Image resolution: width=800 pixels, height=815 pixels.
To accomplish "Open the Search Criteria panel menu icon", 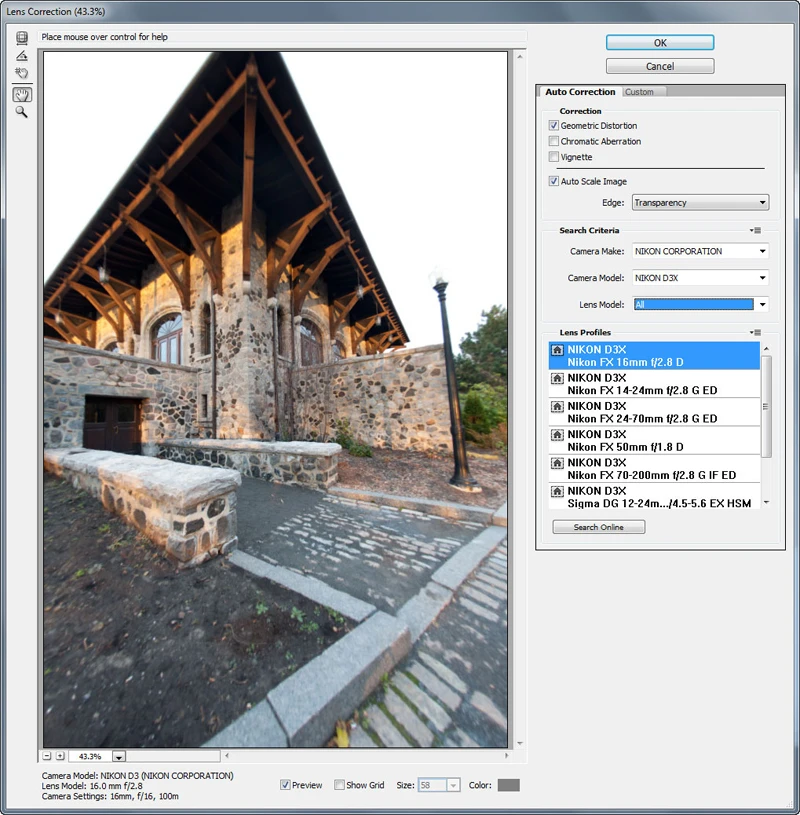I will (x=755, y=230).
